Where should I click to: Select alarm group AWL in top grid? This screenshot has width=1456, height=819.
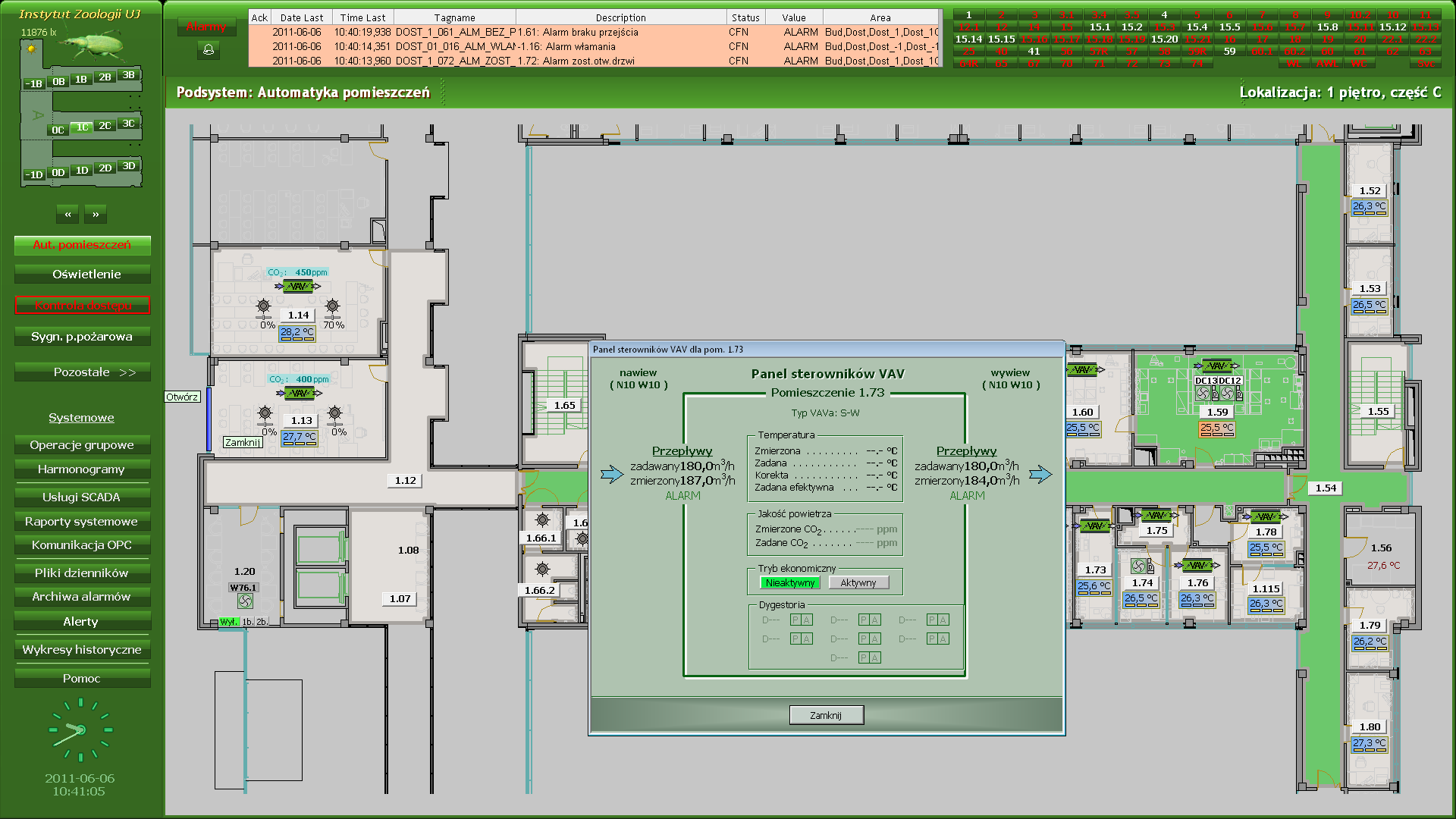1327,63
